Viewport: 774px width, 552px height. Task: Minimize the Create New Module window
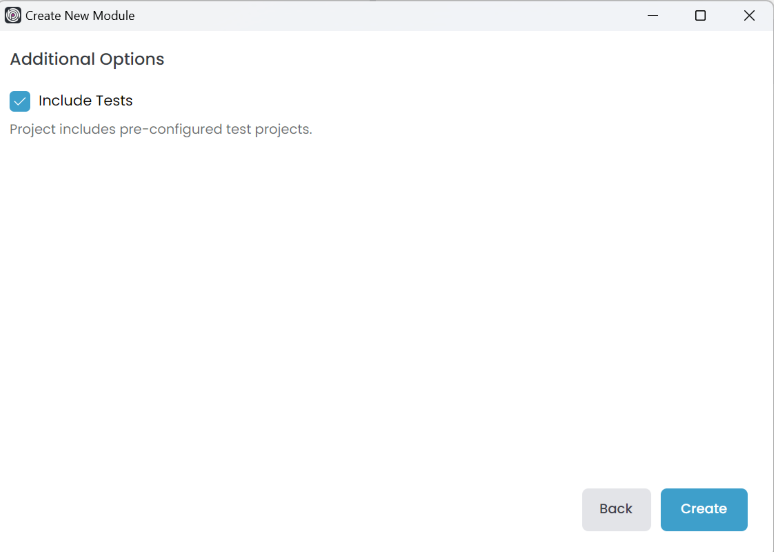[x=652, y=15]
